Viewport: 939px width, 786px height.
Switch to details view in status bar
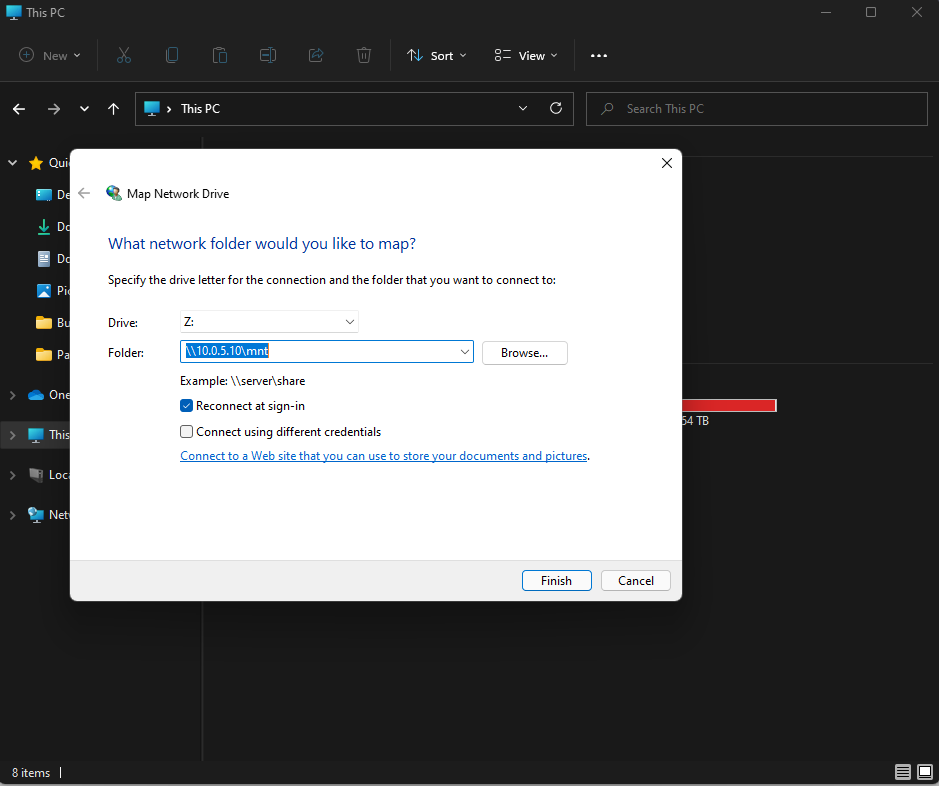[x=902, y=772]
